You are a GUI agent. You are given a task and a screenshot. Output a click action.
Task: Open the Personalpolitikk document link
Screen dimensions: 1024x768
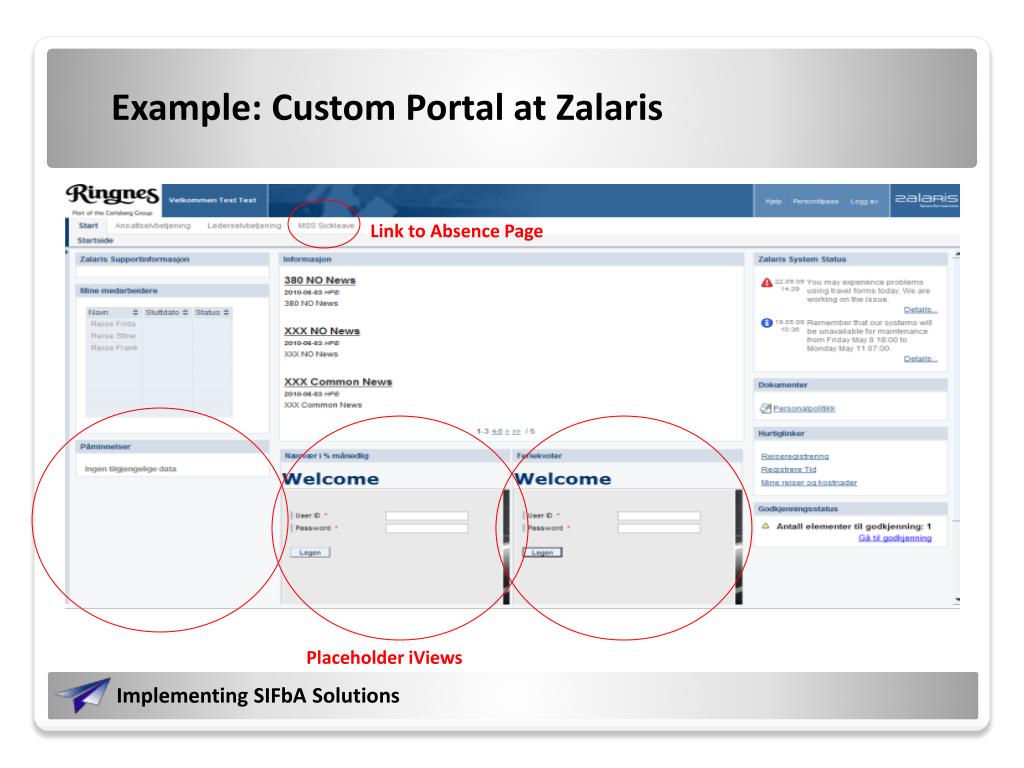[x=804, y=408]
